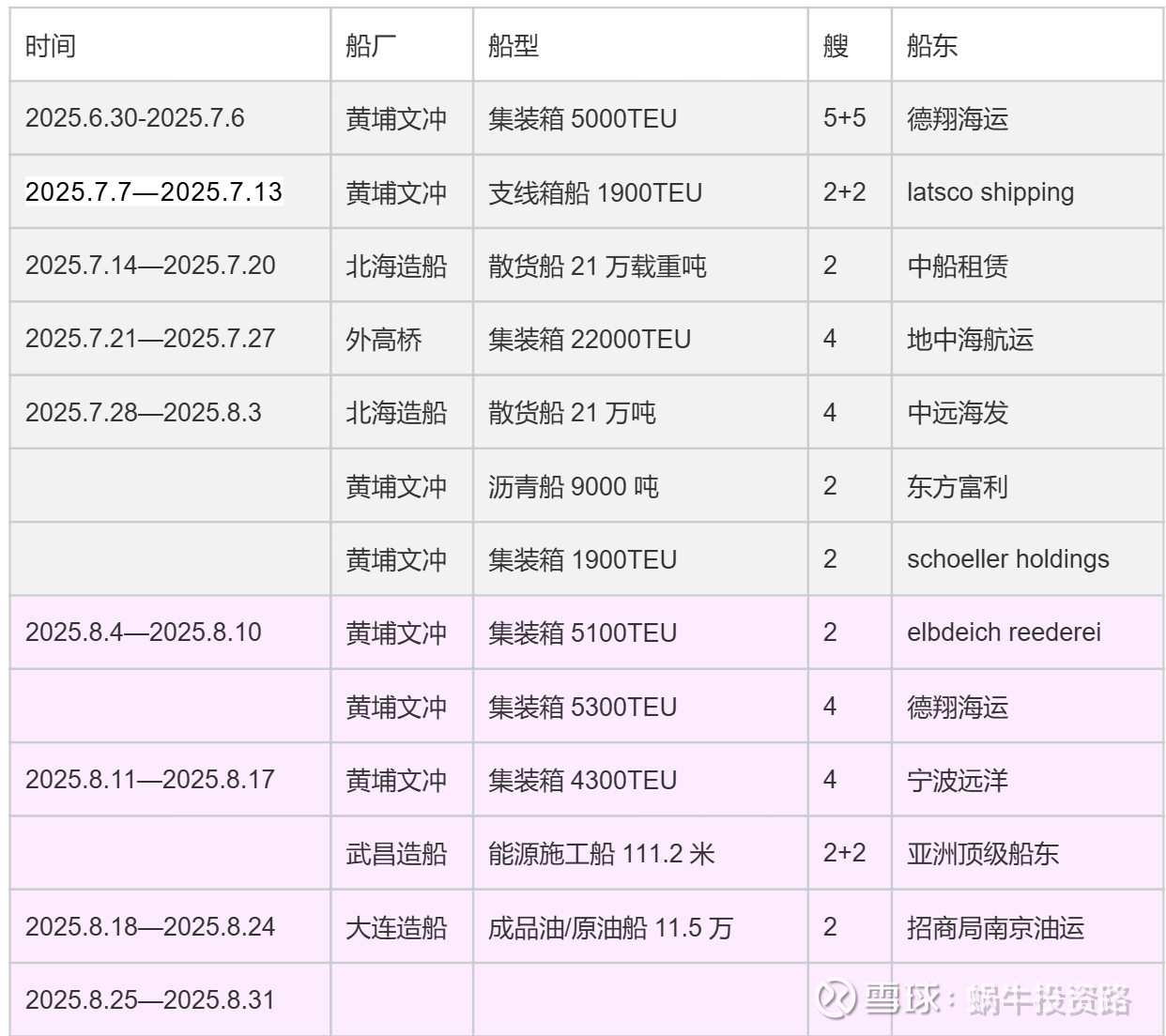Click the 沥青船 9000 吨 cell
This screenshot has height=1036, width=1166.
click(574, 486)
